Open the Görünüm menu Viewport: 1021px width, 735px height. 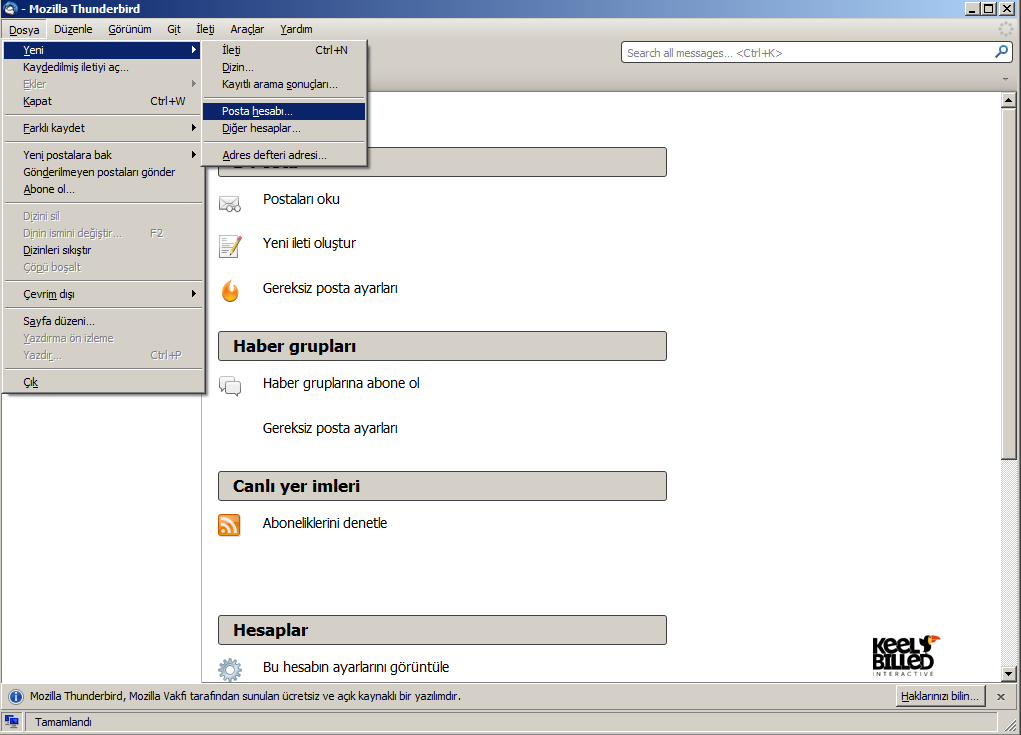(x=130, y=29)
